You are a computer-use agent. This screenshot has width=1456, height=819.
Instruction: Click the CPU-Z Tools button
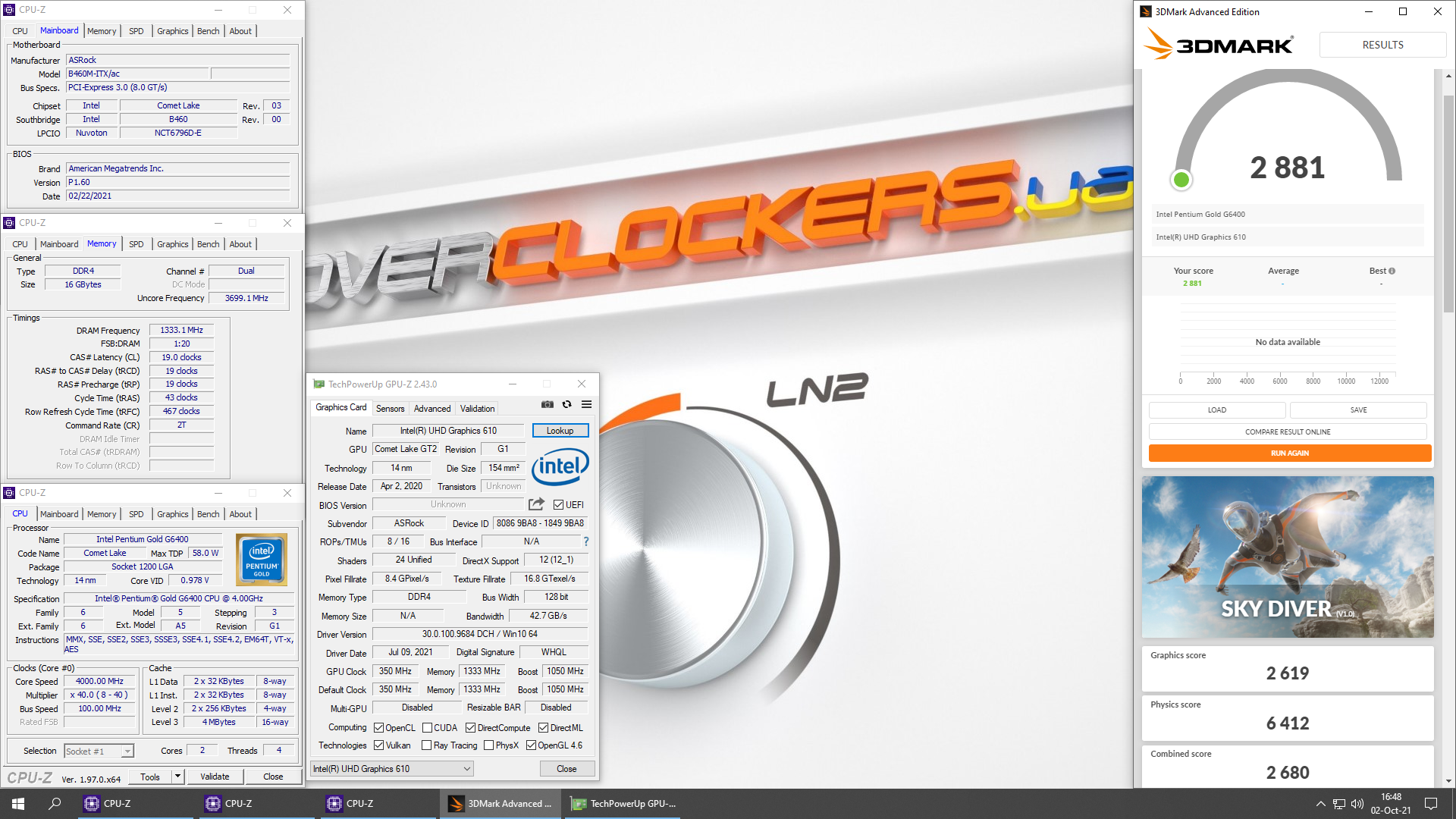pyautogui.click(x=150, y=777)
